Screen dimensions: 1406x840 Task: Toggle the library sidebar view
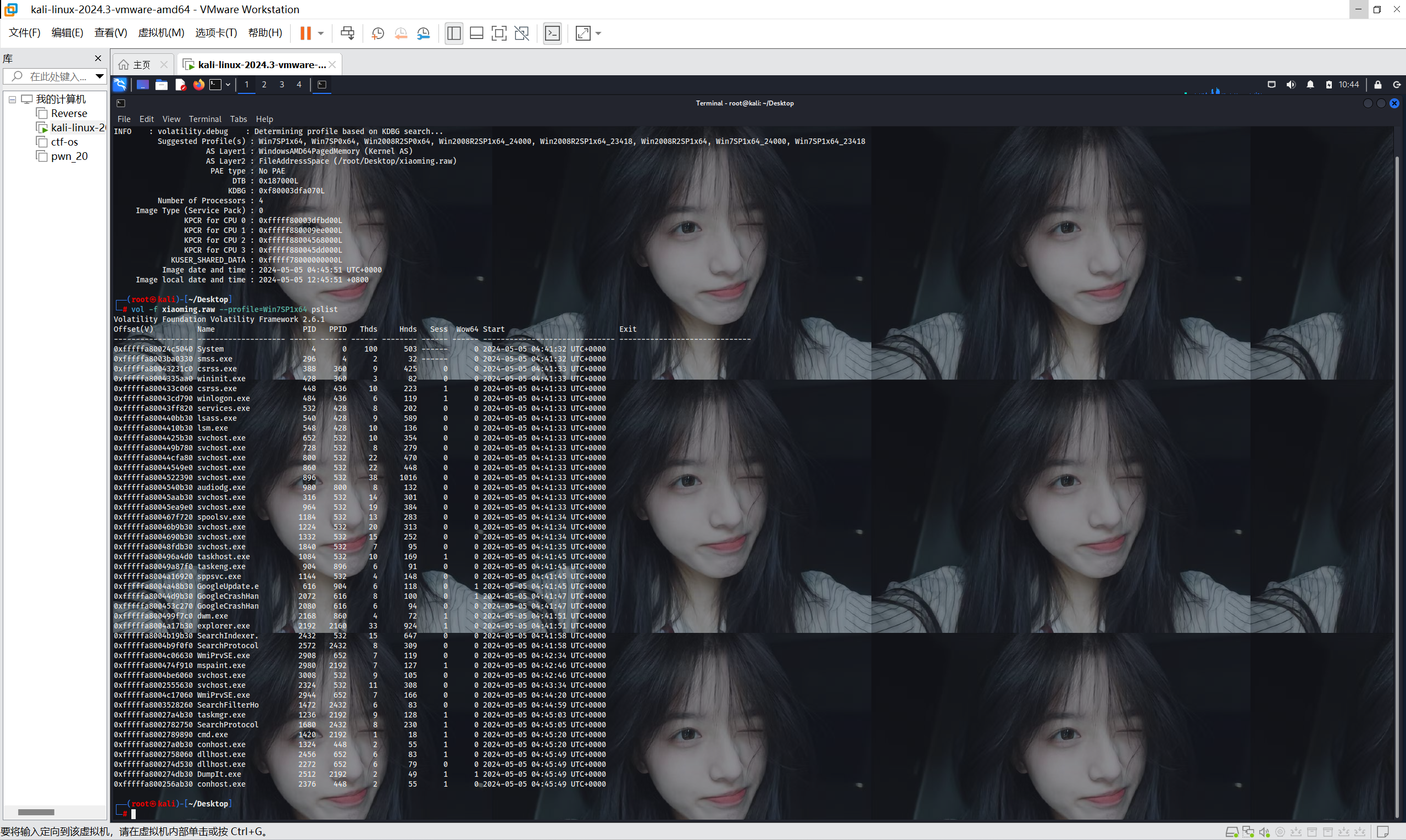click(454, 34)
